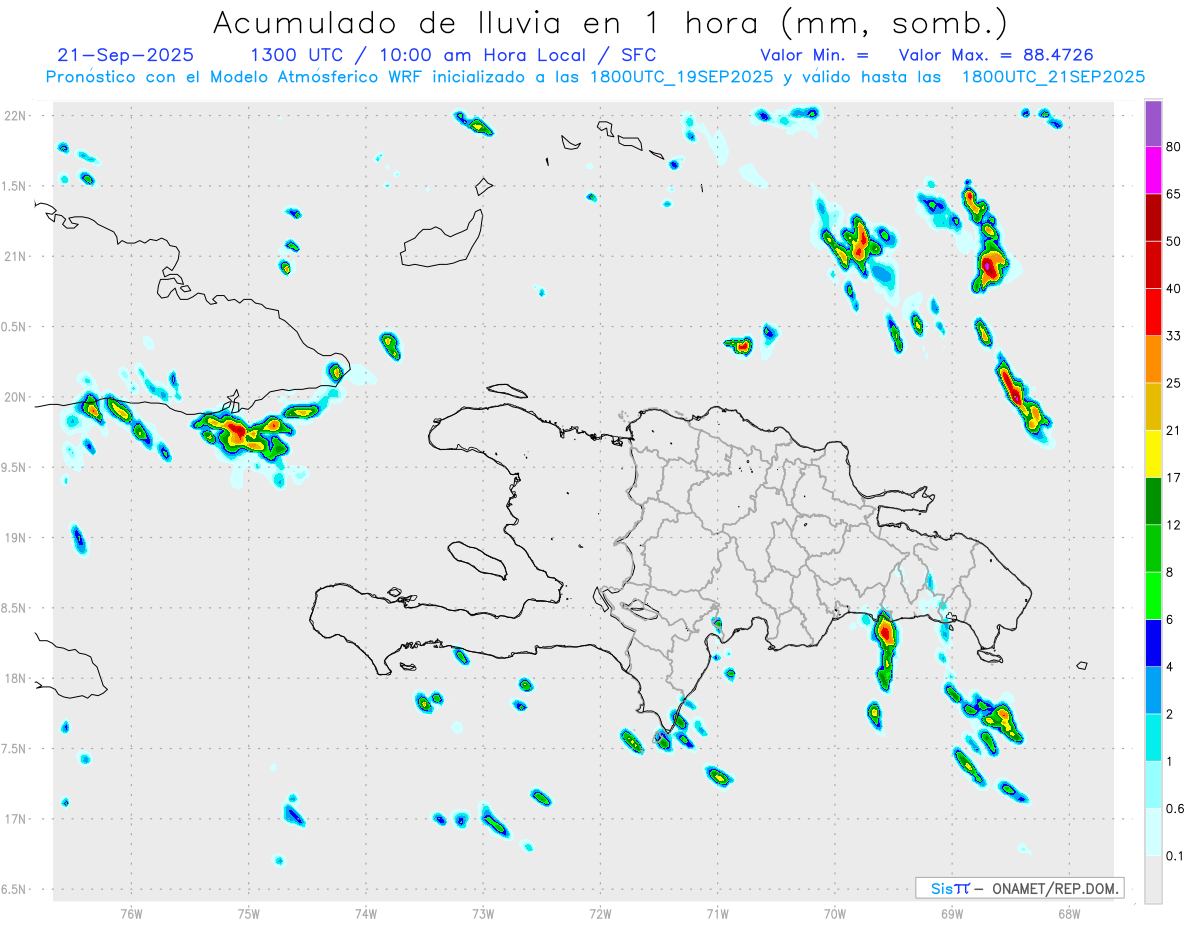Screen dimensions: 1200x927
Task: Click the '71W' longitude label
Action: 717,914
